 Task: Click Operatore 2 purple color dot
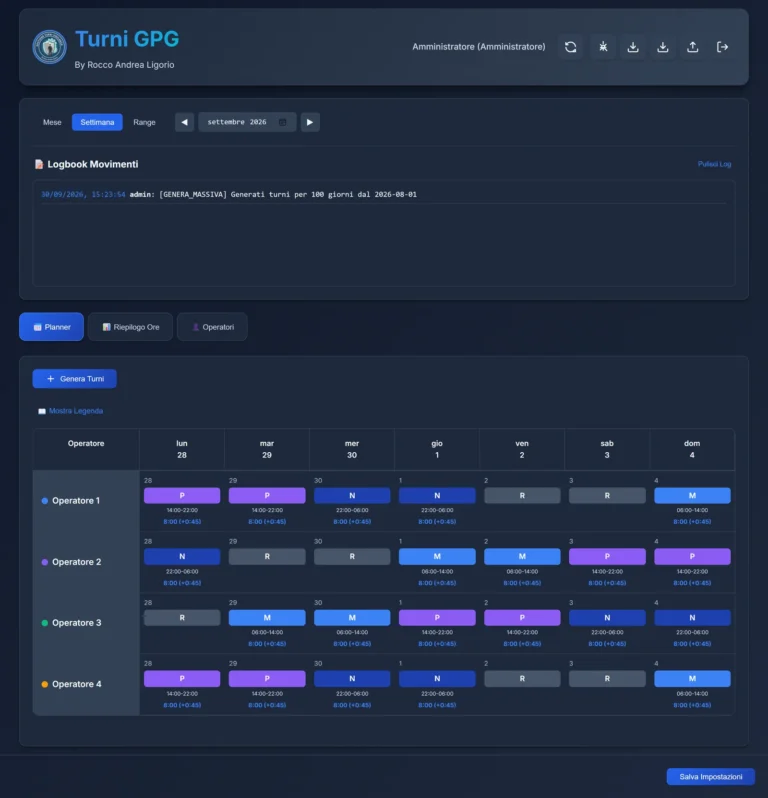point(45,562)
